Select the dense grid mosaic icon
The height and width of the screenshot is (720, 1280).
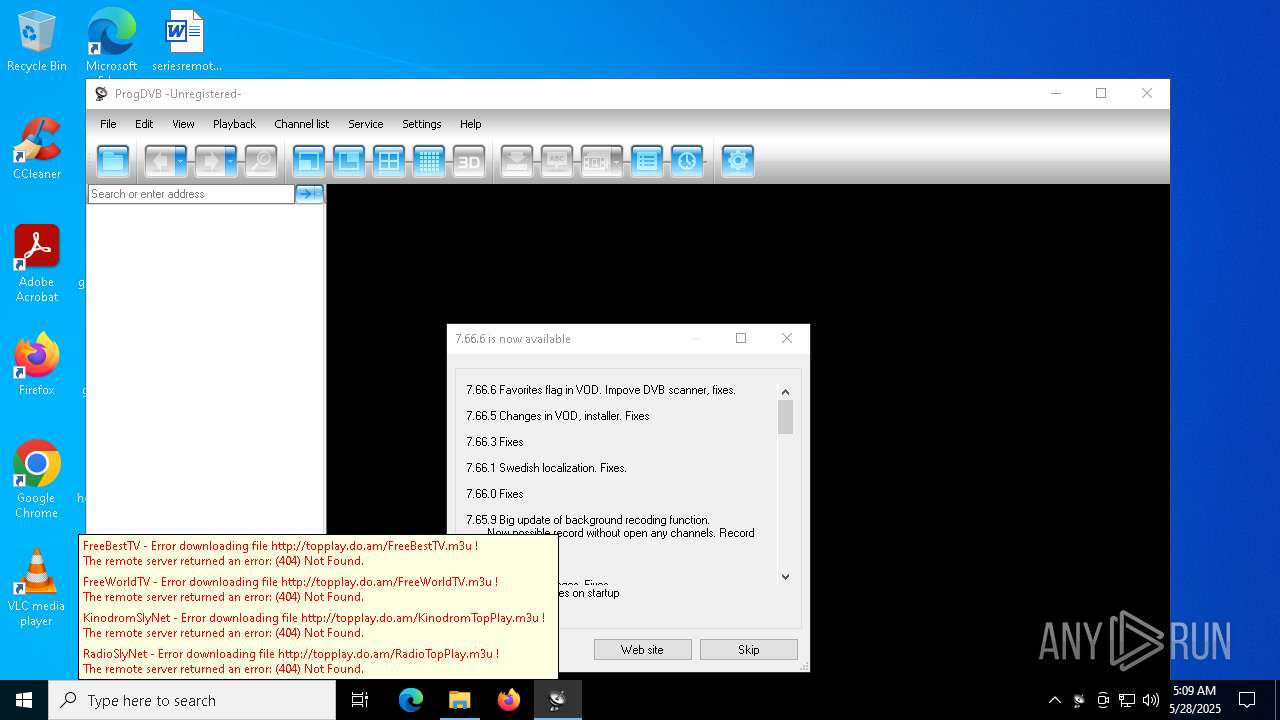click(429, 161)
